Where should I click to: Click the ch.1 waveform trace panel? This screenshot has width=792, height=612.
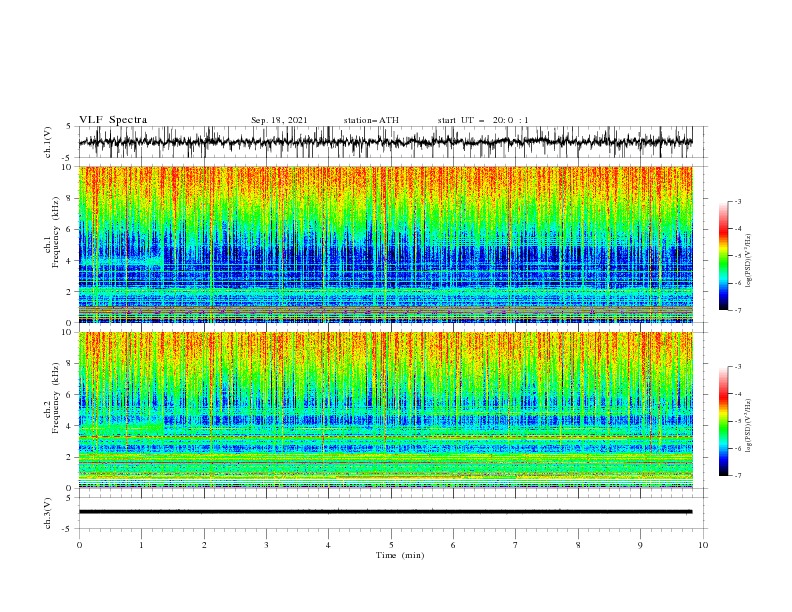pos(393,142)
